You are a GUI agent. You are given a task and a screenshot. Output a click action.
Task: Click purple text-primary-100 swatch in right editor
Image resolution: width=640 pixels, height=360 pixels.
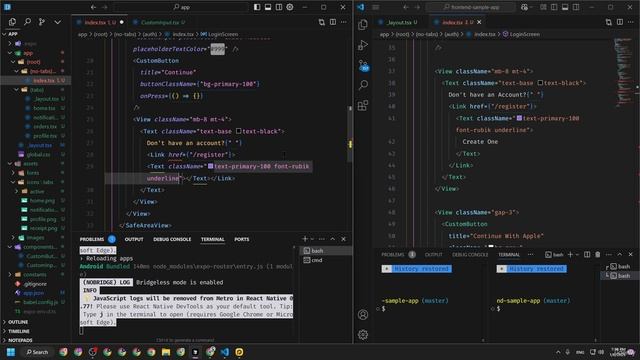click(519, 118)
